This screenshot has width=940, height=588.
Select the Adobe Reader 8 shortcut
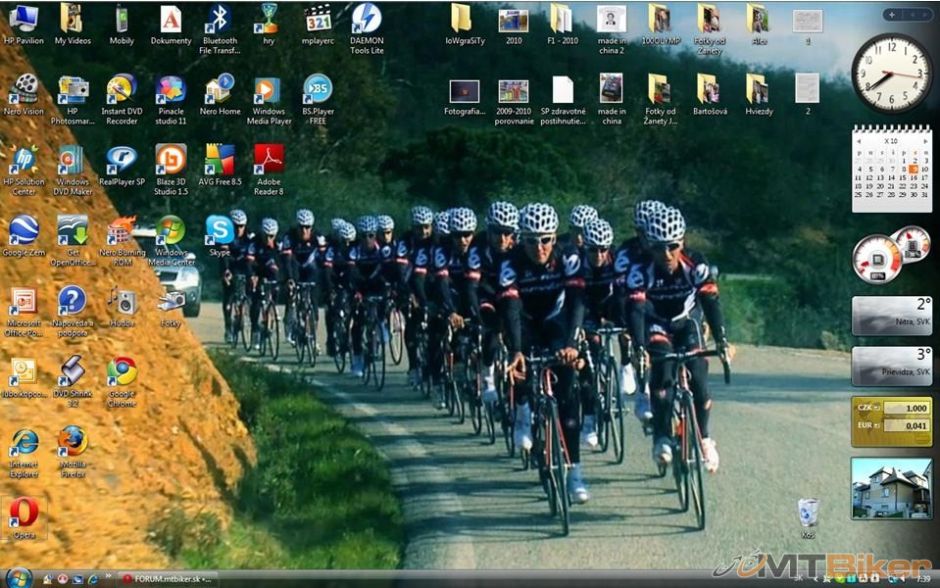(268, 160)
